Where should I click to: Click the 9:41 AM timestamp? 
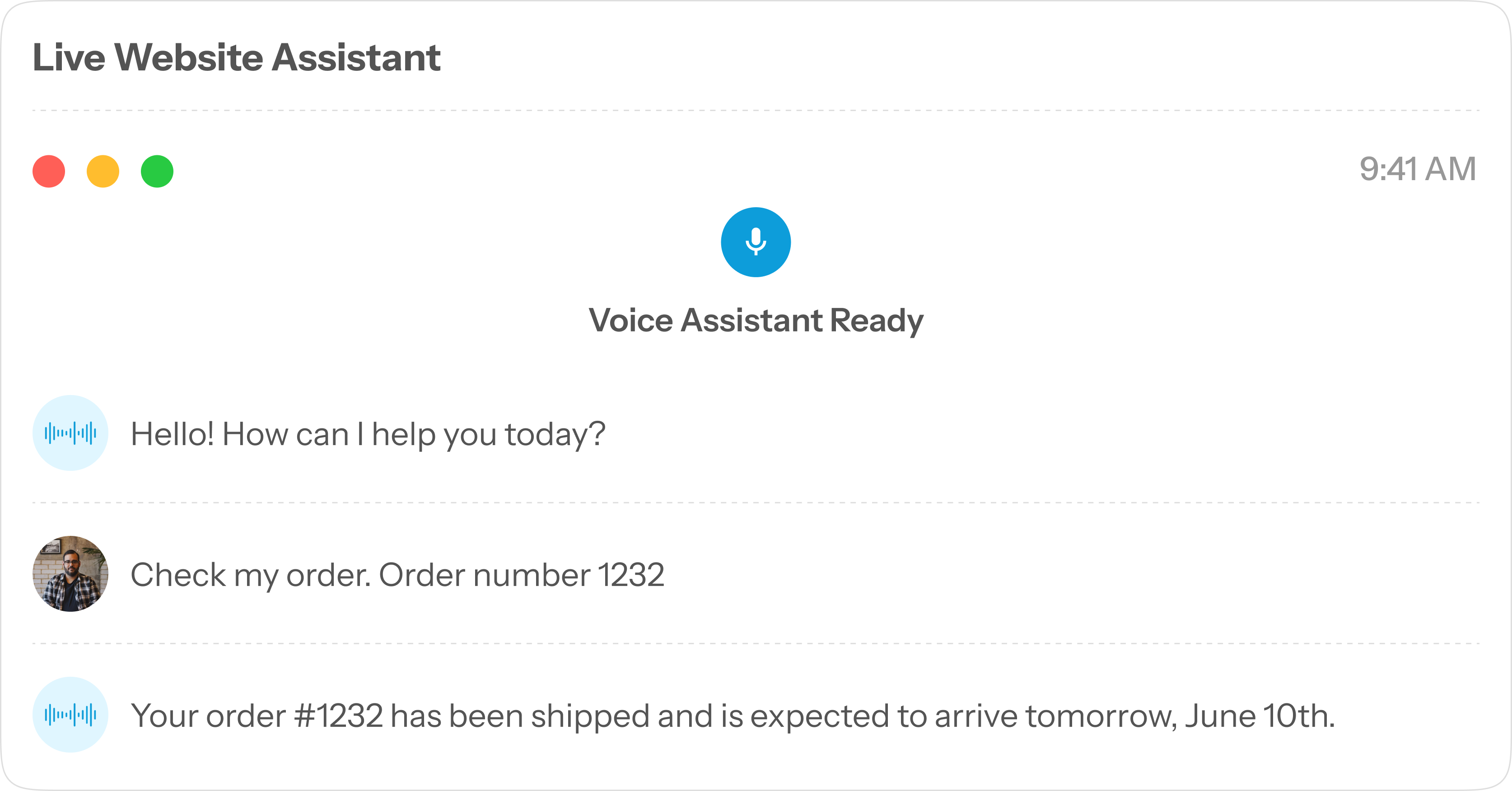point(1417,169)
